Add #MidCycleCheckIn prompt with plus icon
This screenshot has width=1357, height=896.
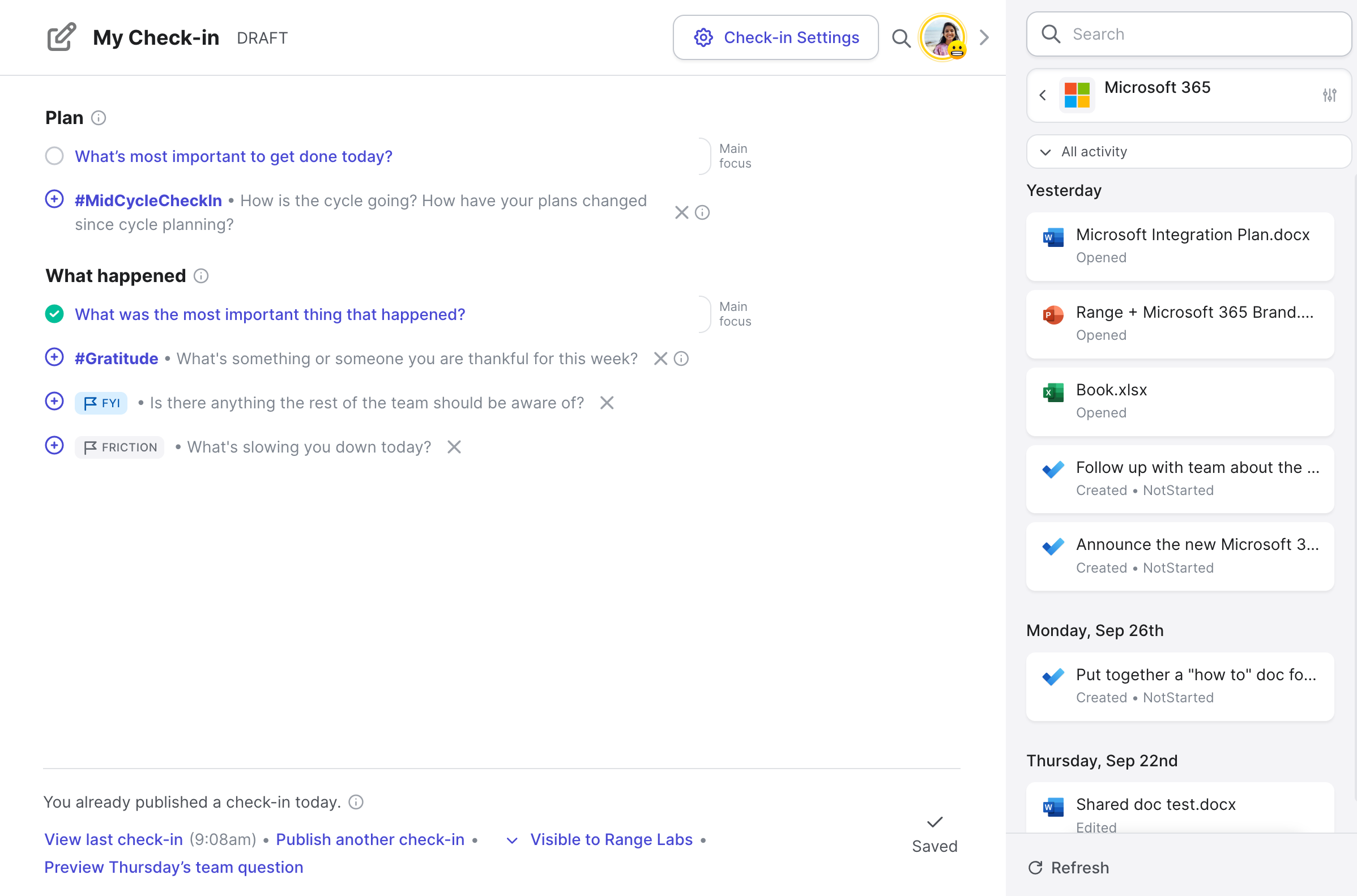pos(54,199)
